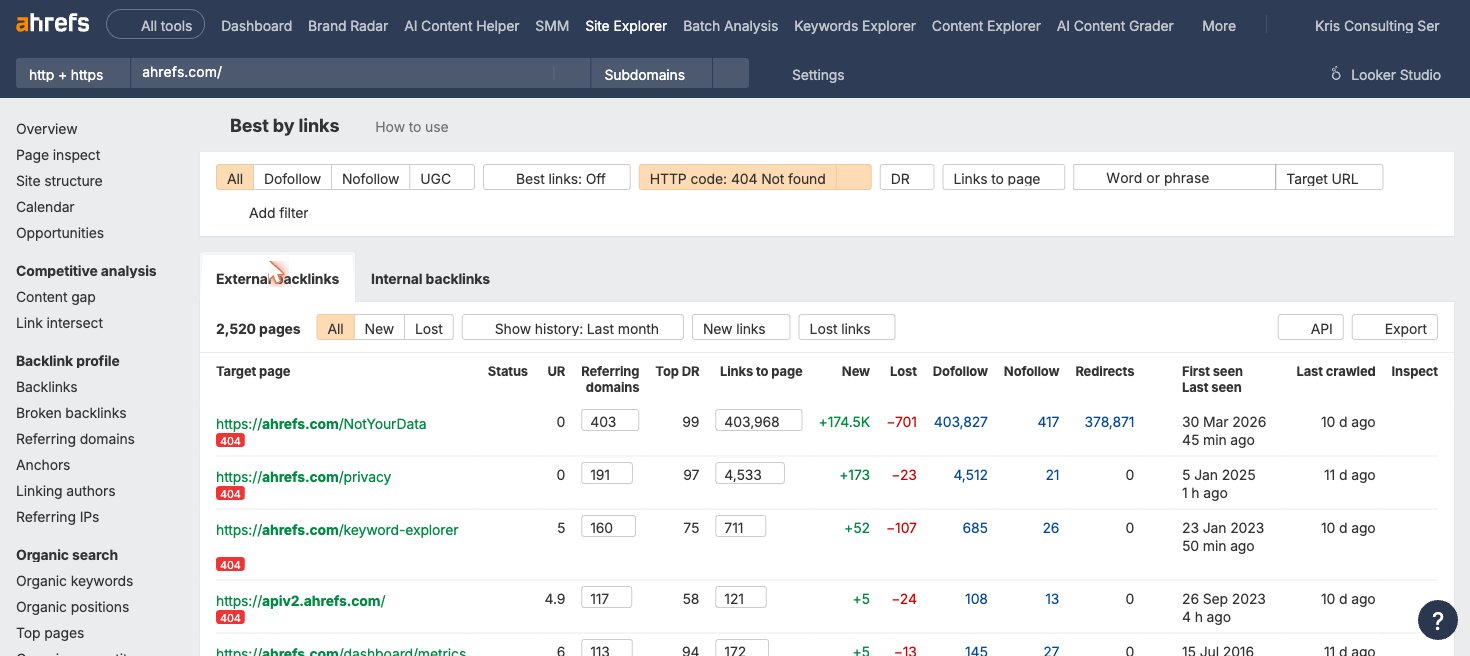Click the 4,512 dofollow count

[x=970, y=475]
